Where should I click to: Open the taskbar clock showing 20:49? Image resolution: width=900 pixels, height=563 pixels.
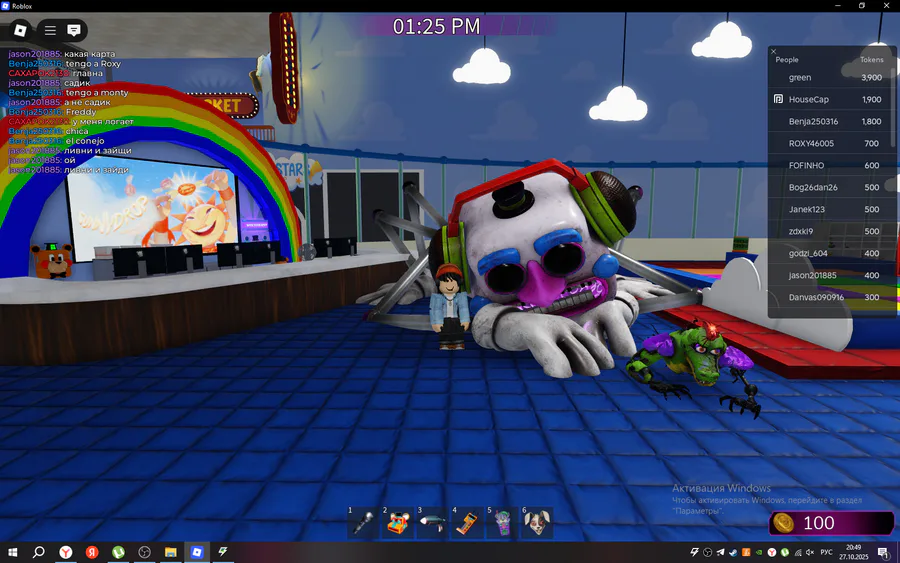[x=854, y=552]
